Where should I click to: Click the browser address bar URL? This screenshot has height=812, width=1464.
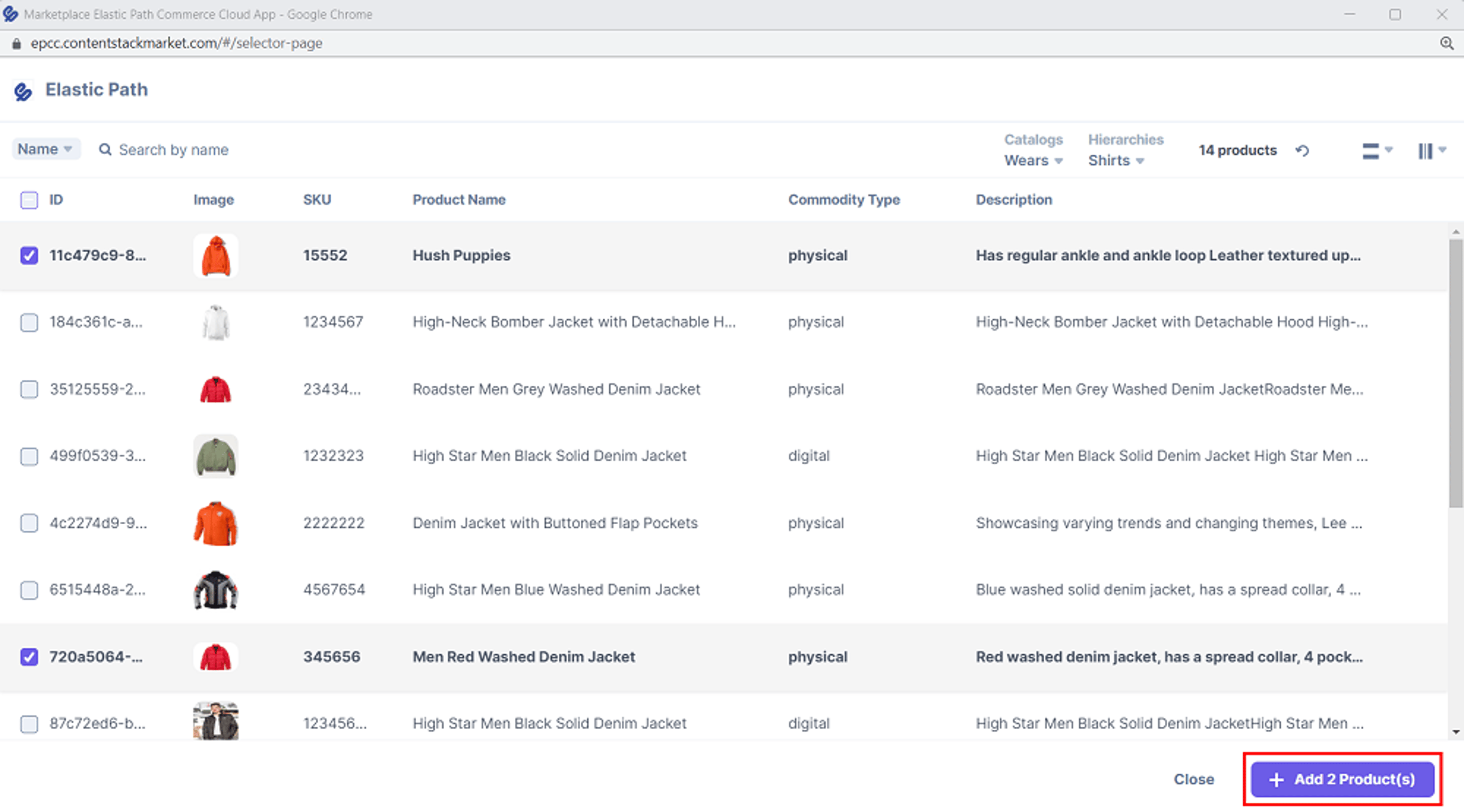pyautogui.click(x=176, y=43)
